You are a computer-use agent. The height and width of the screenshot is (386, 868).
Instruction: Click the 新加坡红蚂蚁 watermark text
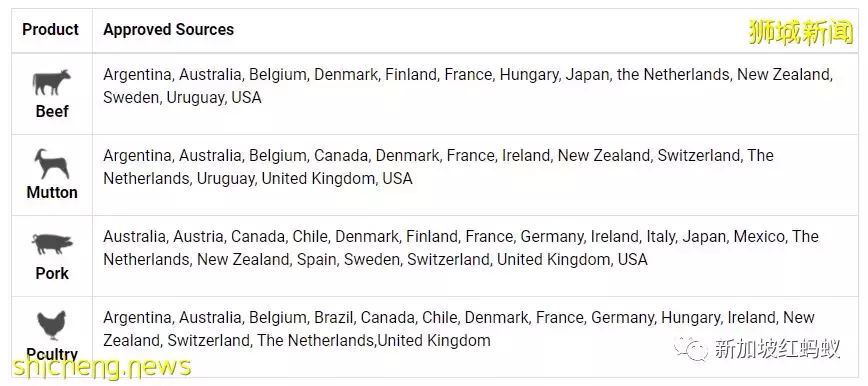777,349
